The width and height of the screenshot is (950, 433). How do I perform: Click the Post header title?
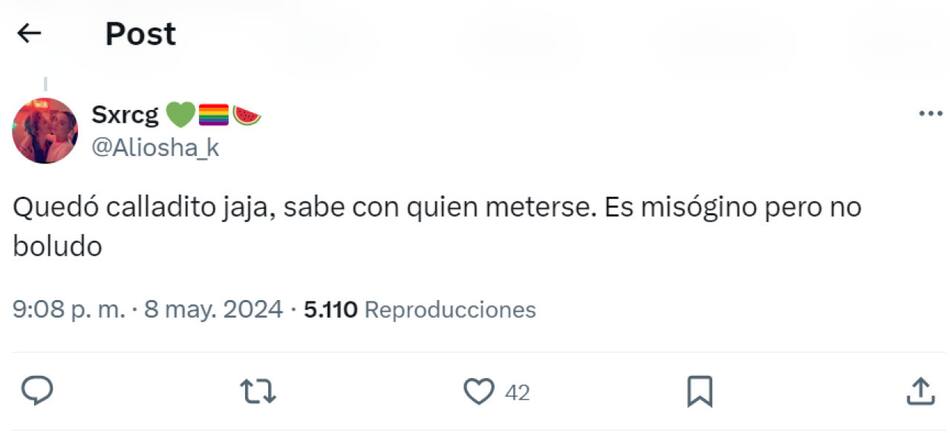point(140,34)
